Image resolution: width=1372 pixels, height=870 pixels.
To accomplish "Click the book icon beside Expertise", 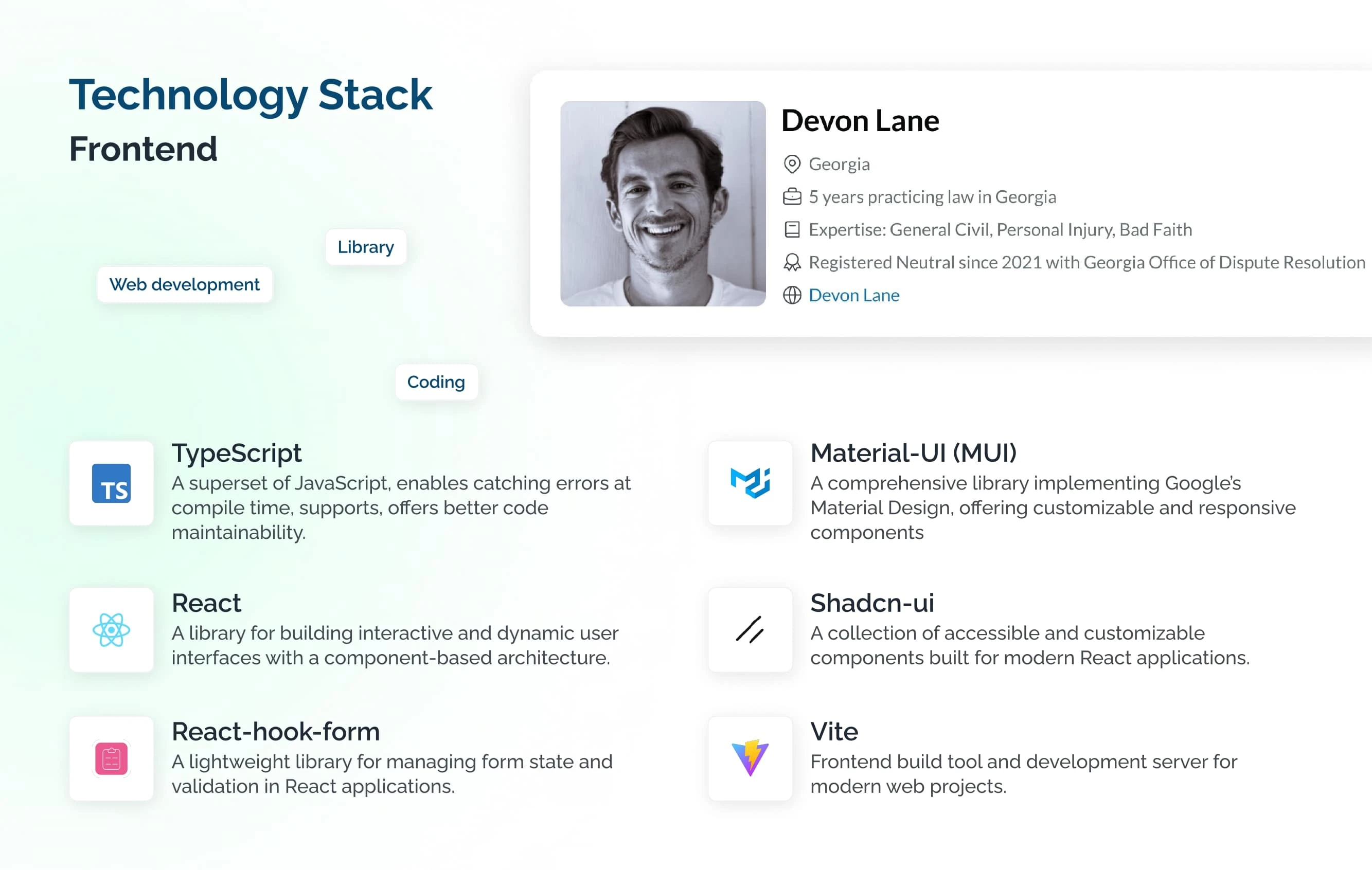I will [x=792, y=229].
